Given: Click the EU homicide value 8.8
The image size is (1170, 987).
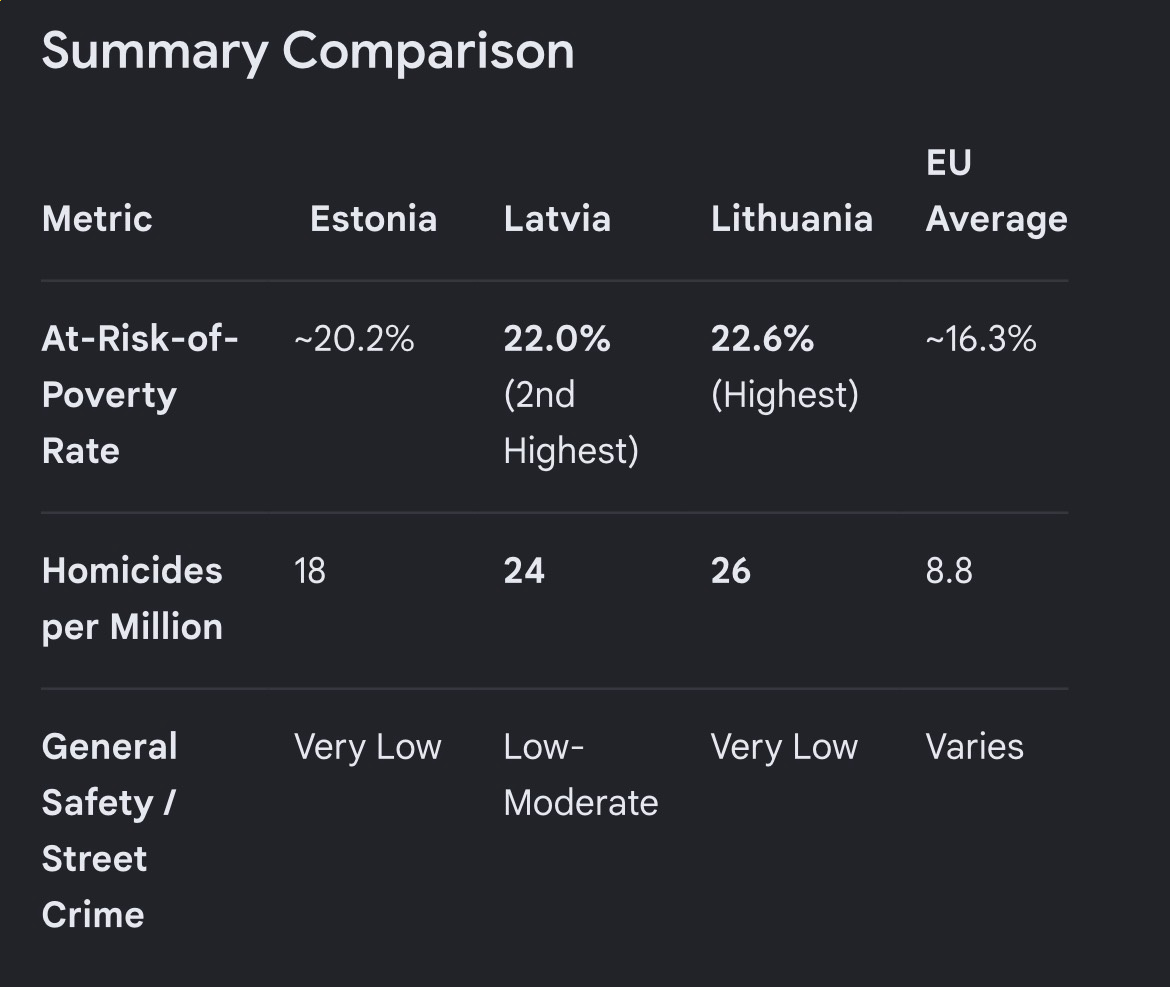Looking at the screenshot, I should [x=948, y=571].
